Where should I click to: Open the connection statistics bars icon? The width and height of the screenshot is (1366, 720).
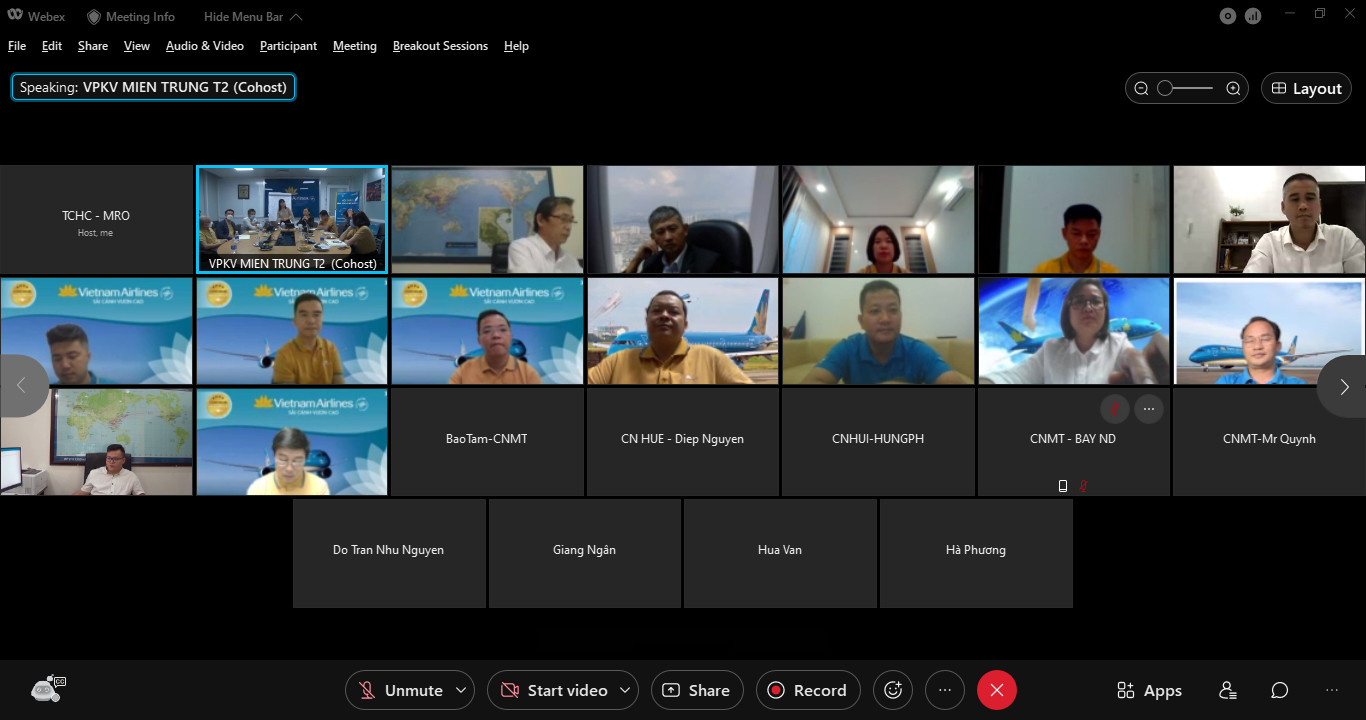[x=1253, y=15]
